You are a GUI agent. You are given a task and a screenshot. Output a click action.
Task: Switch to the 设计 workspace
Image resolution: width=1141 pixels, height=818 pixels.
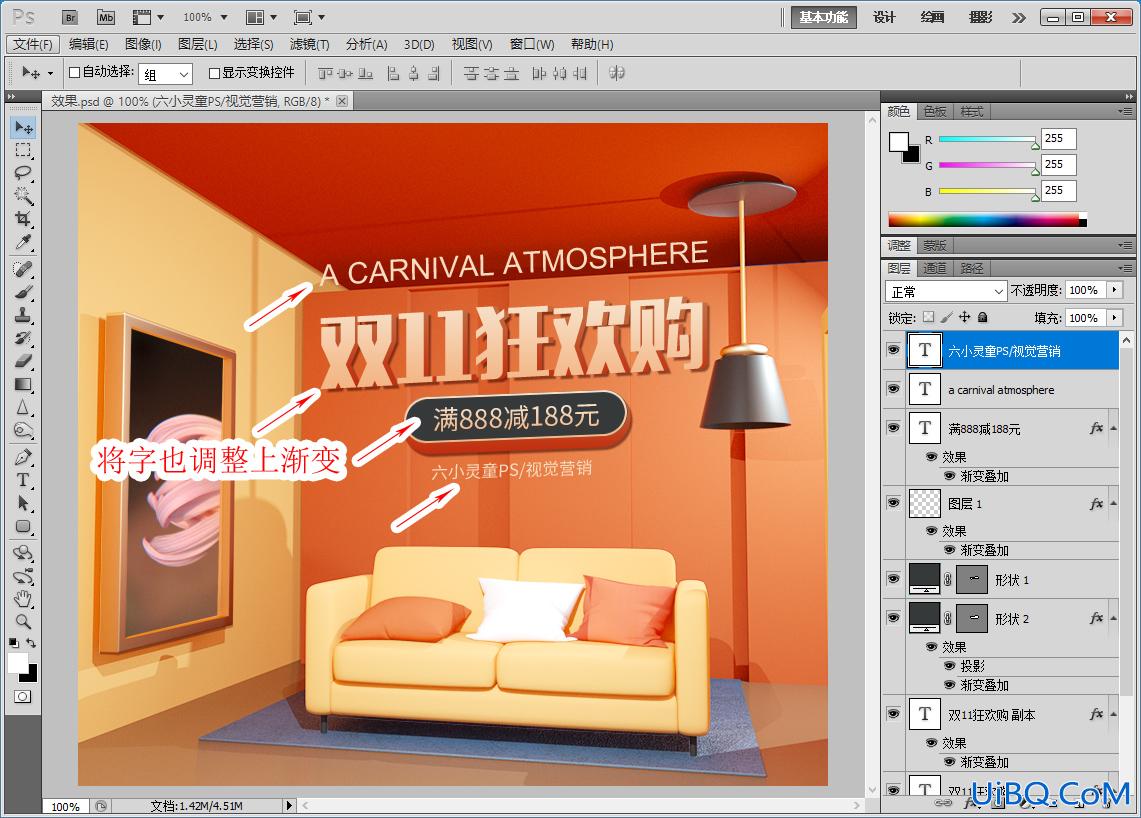tap(884, 17)
